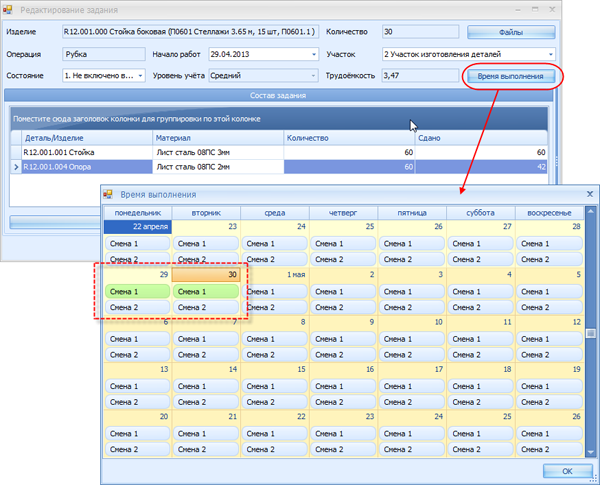The width and height of the screenshot is (600, 485).
Task: Toggle Смена 1 on the 30th
Action: (206, 292)
